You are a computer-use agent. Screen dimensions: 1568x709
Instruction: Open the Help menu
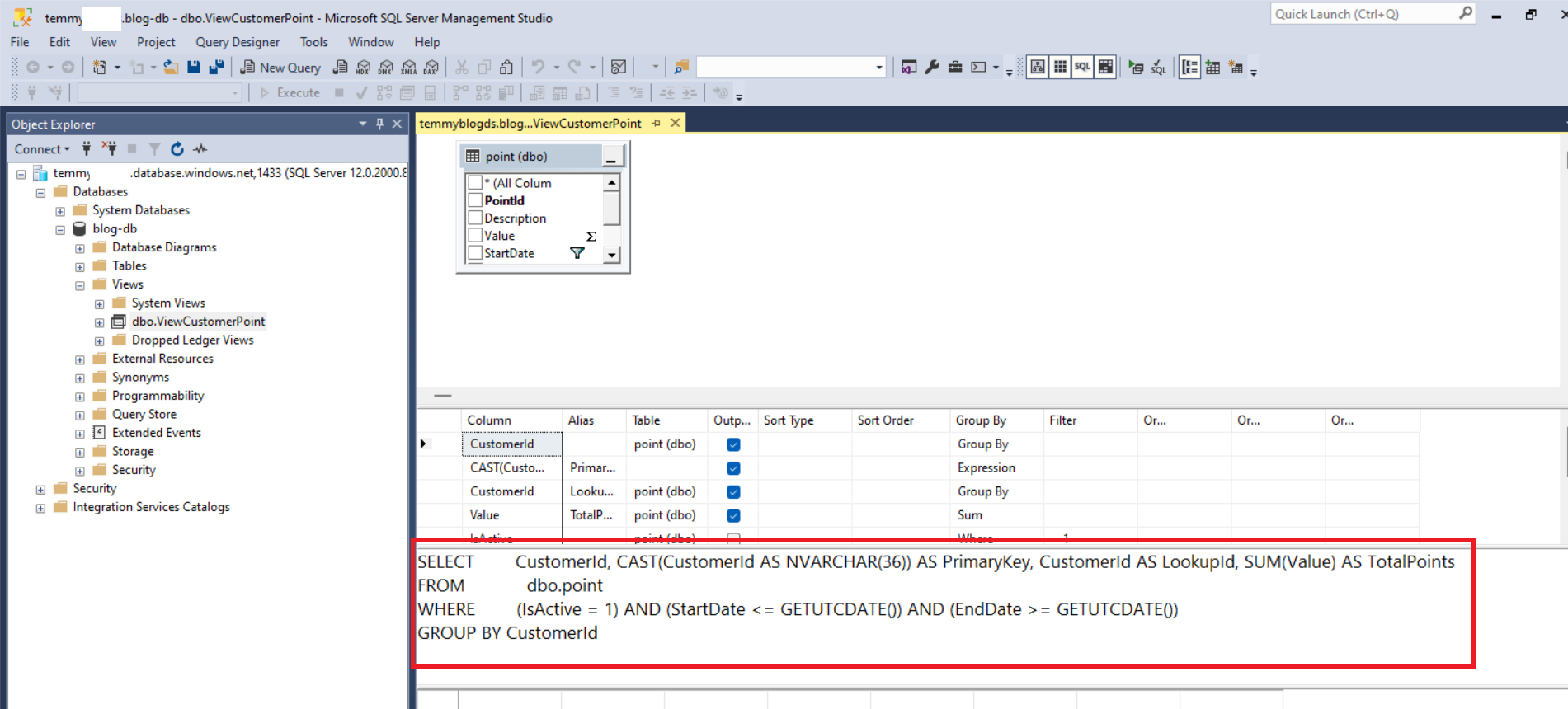click(x=427, y=42)
